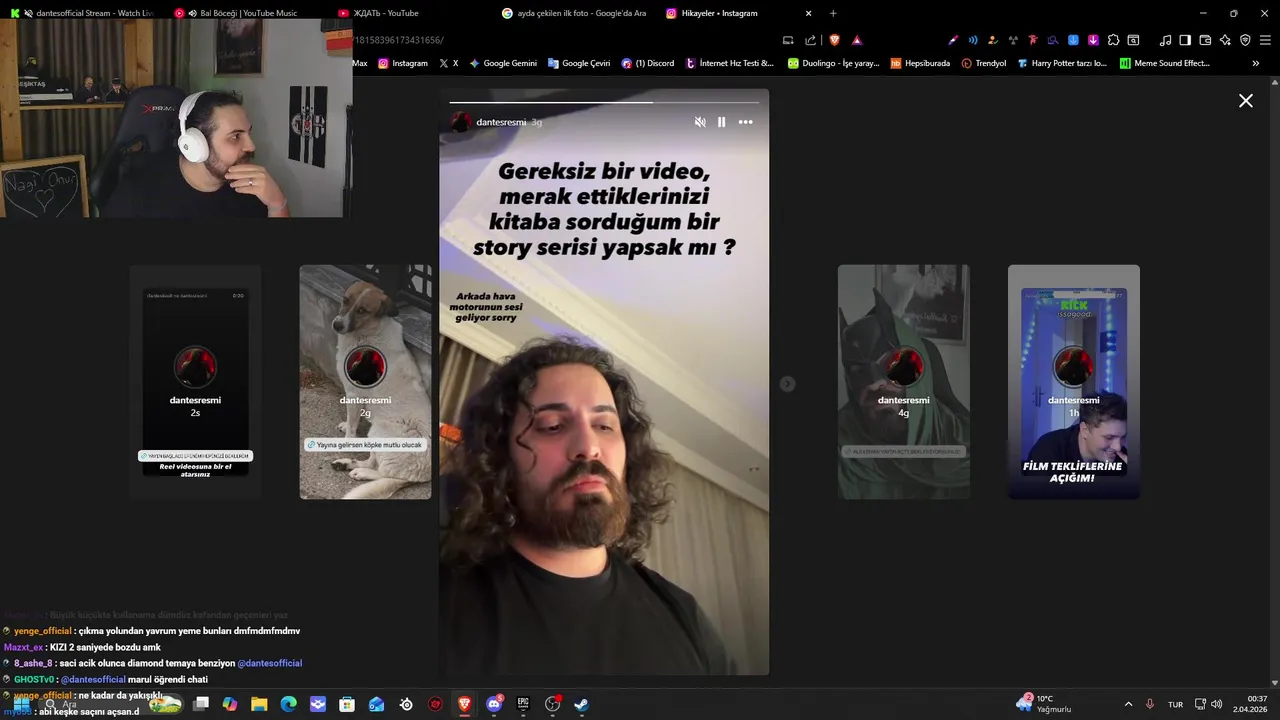Click the microphone tray icon
Viewport: 1280px width, 720px height.
[x=1150, y=704]
